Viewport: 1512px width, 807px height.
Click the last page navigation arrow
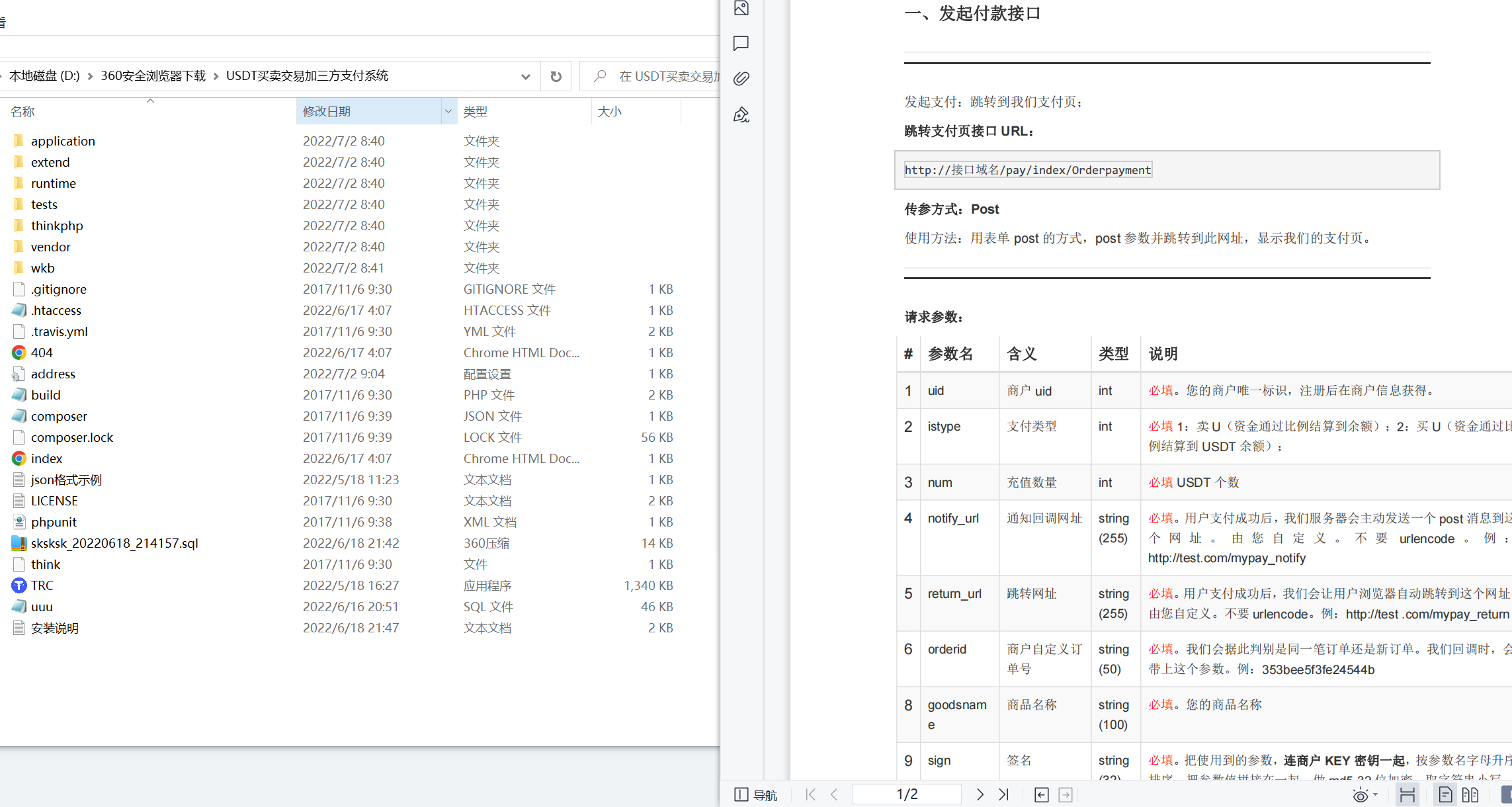tap(1005, 794)
